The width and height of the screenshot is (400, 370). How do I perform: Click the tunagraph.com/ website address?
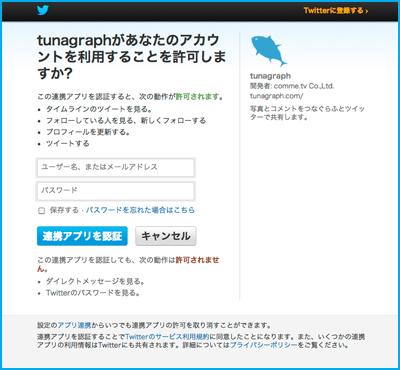[271, 96]
